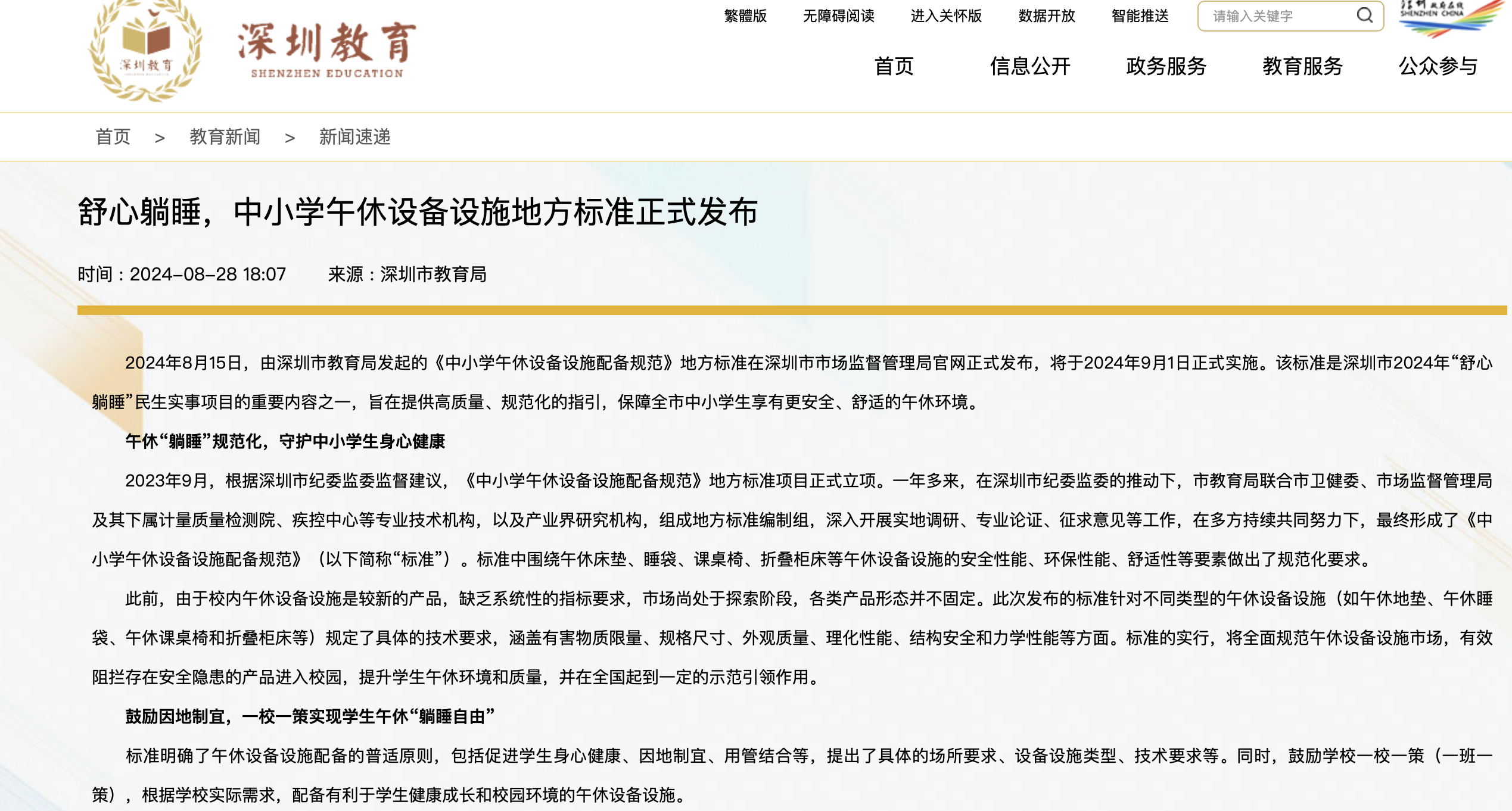The image size is (1512, 811).
Task: Open the 智能推送 link
Action: [1140, 16]
